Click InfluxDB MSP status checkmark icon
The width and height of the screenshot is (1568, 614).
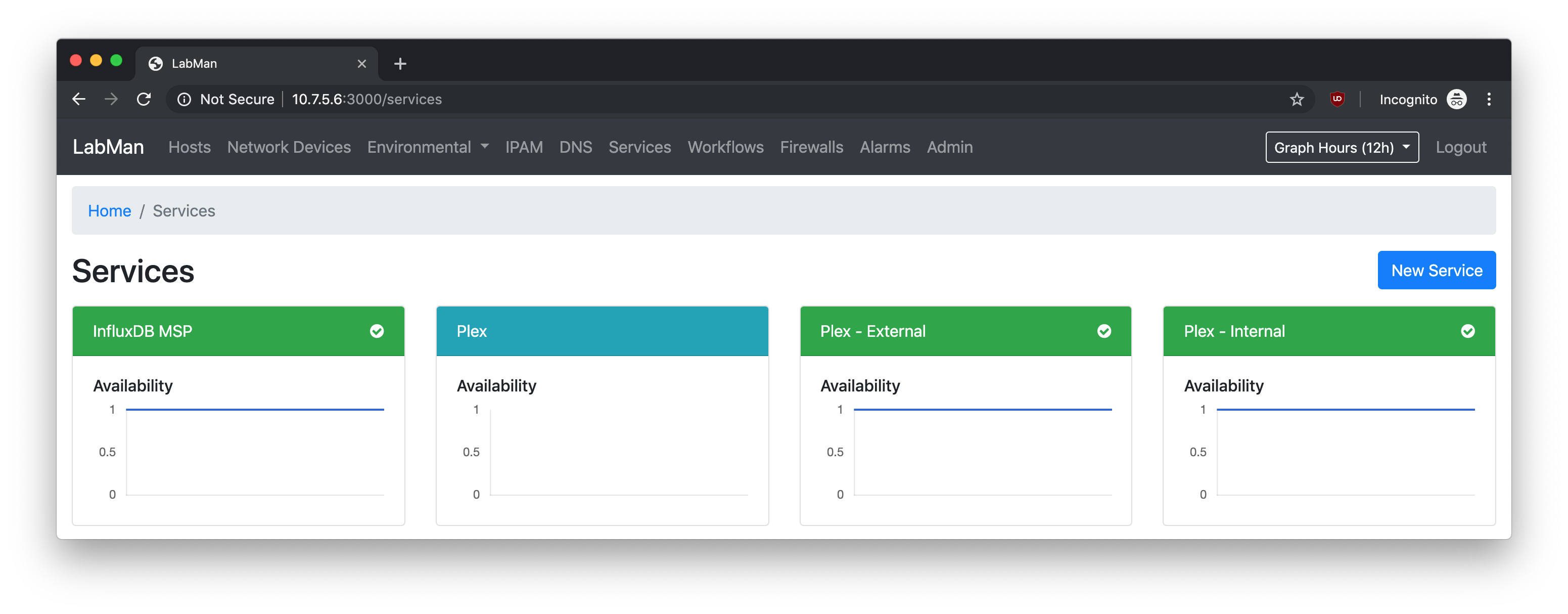coord(377,331)
